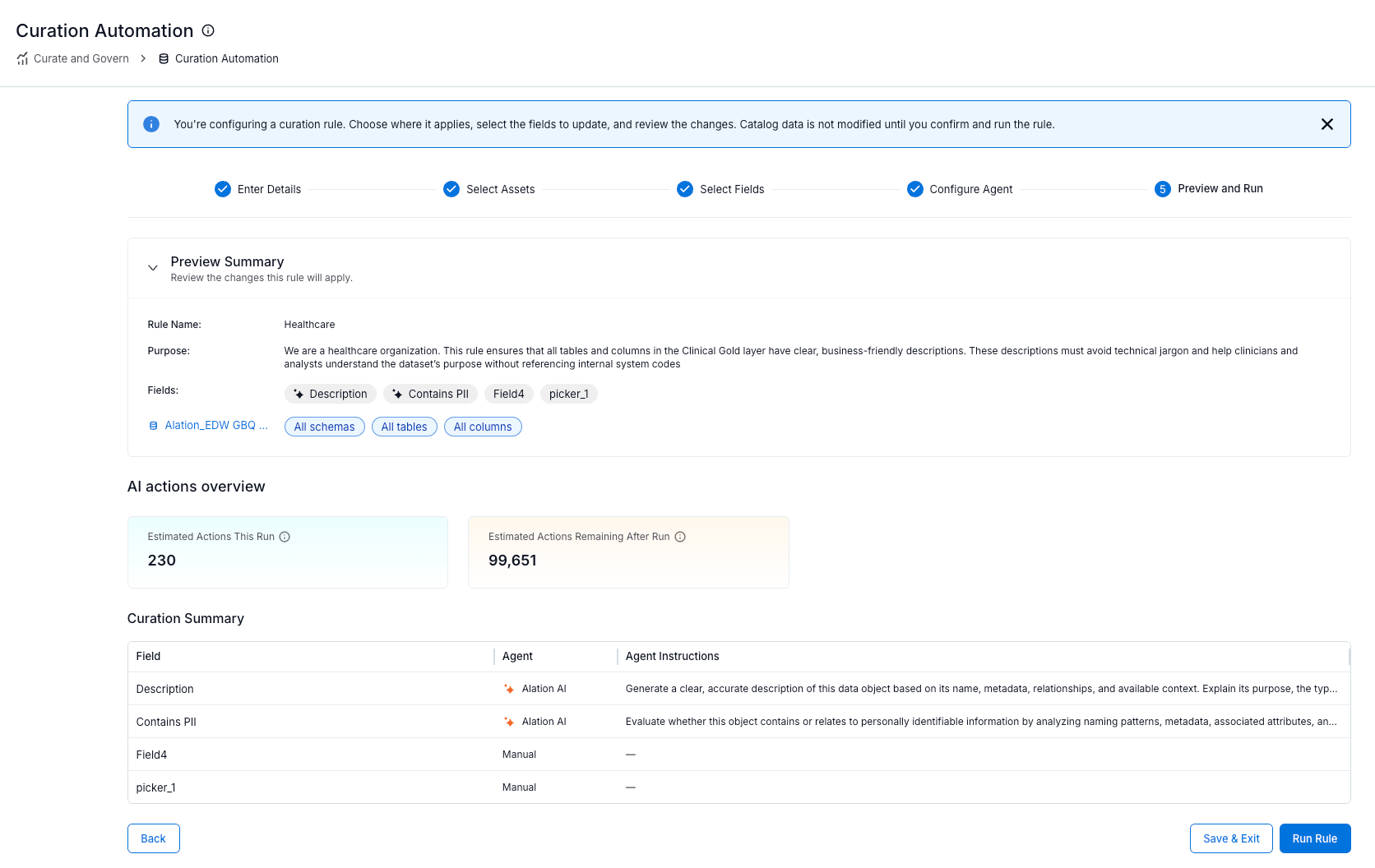Select the Preview and Run step

coord(1219,189)
